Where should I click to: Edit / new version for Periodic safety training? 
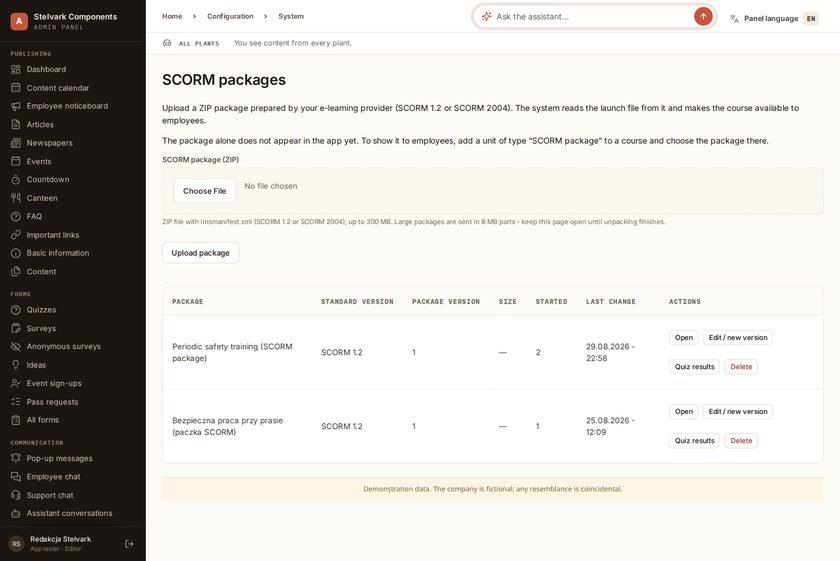coord(738,338)
